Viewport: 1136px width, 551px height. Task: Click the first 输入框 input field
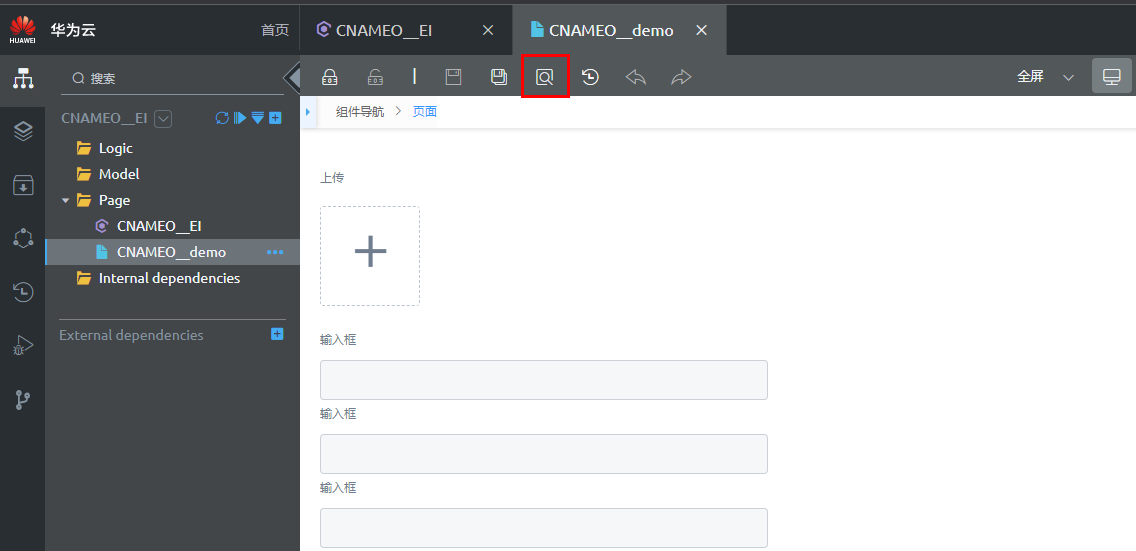point(543,379)
